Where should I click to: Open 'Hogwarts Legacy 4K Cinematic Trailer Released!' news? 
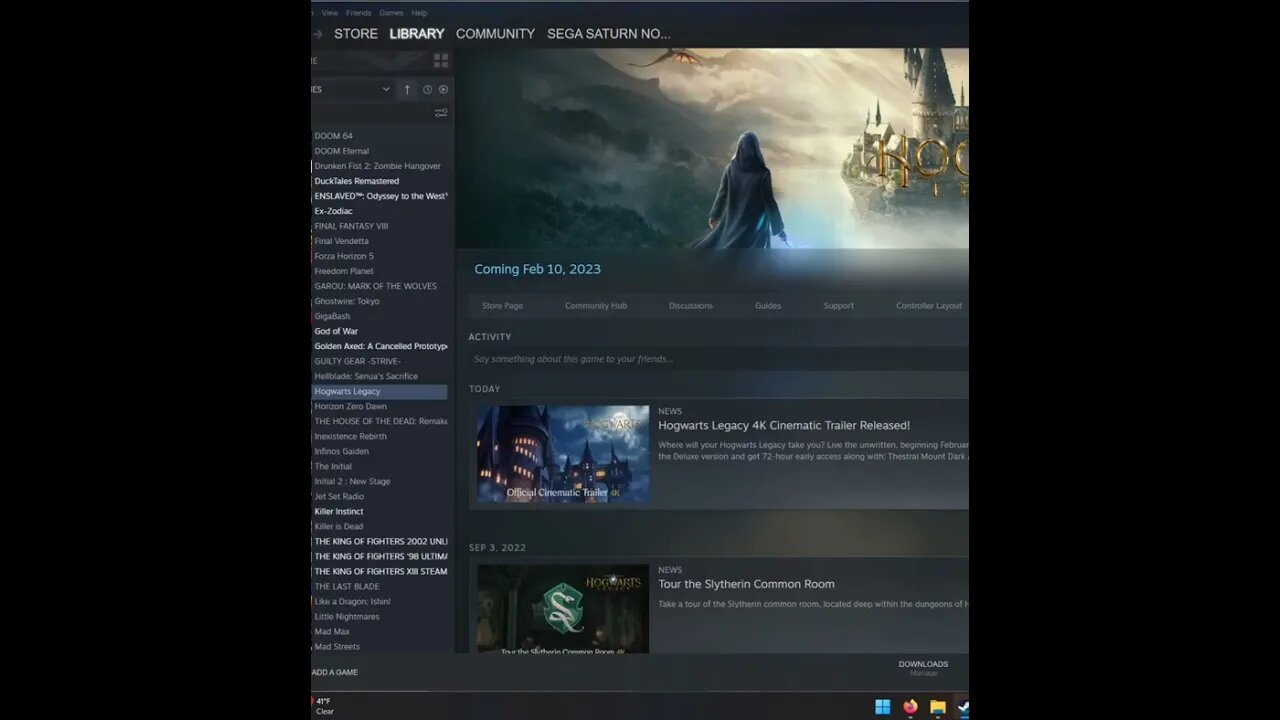[784, 425]
